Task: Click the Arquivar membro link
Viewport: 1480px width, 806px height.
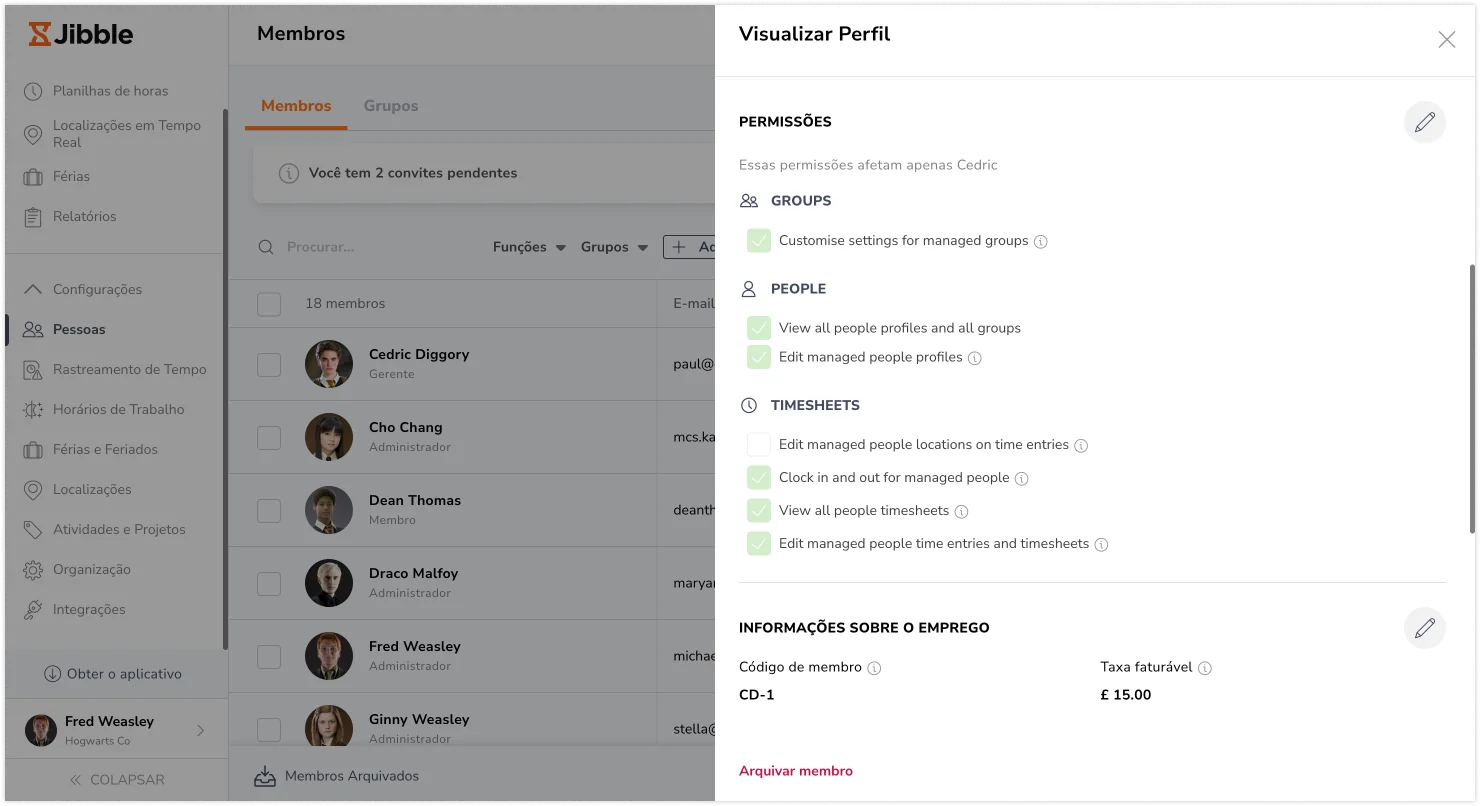Action: point(796,771)
